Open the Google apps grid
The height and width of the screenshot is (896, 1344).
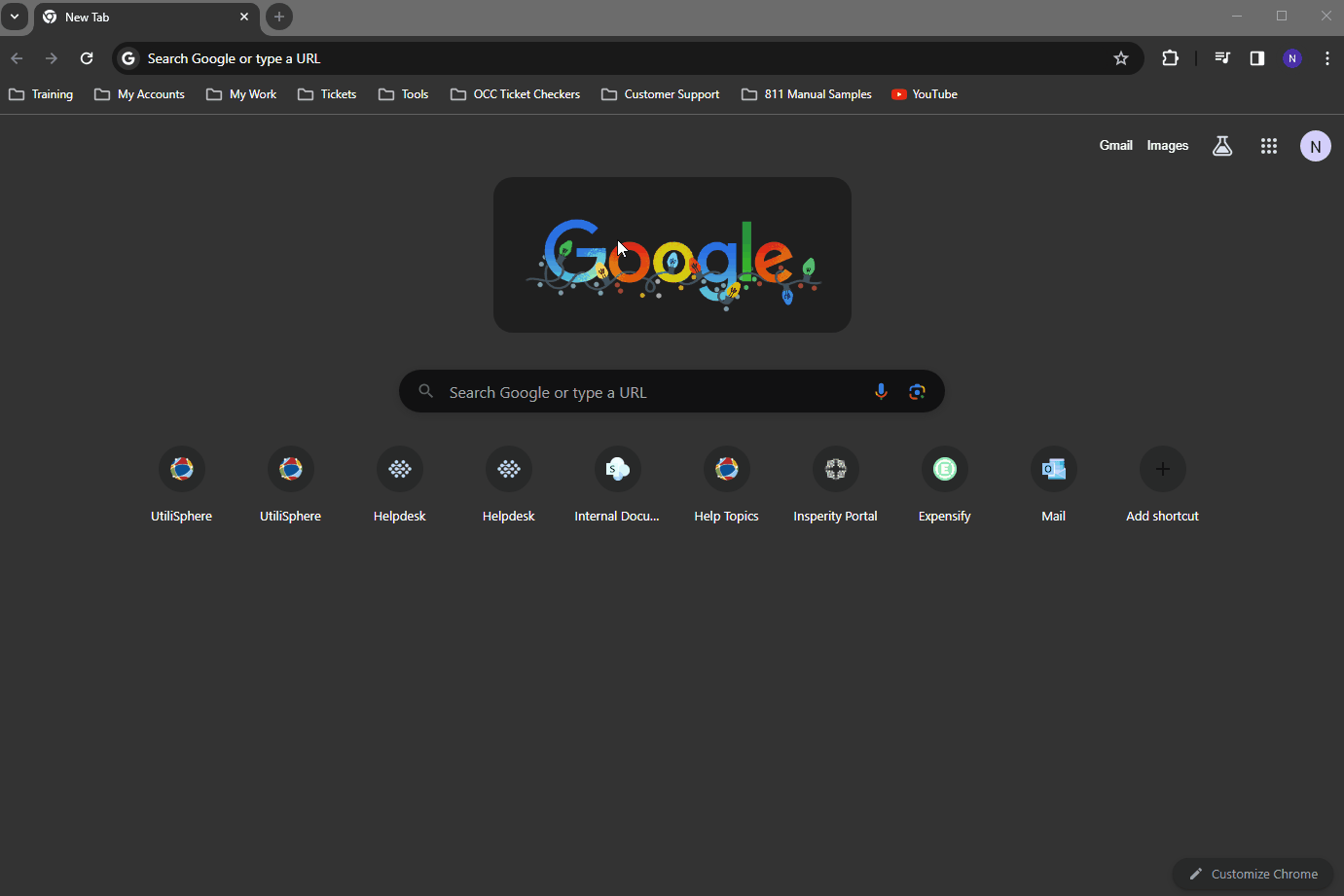tap(1269, 146)
